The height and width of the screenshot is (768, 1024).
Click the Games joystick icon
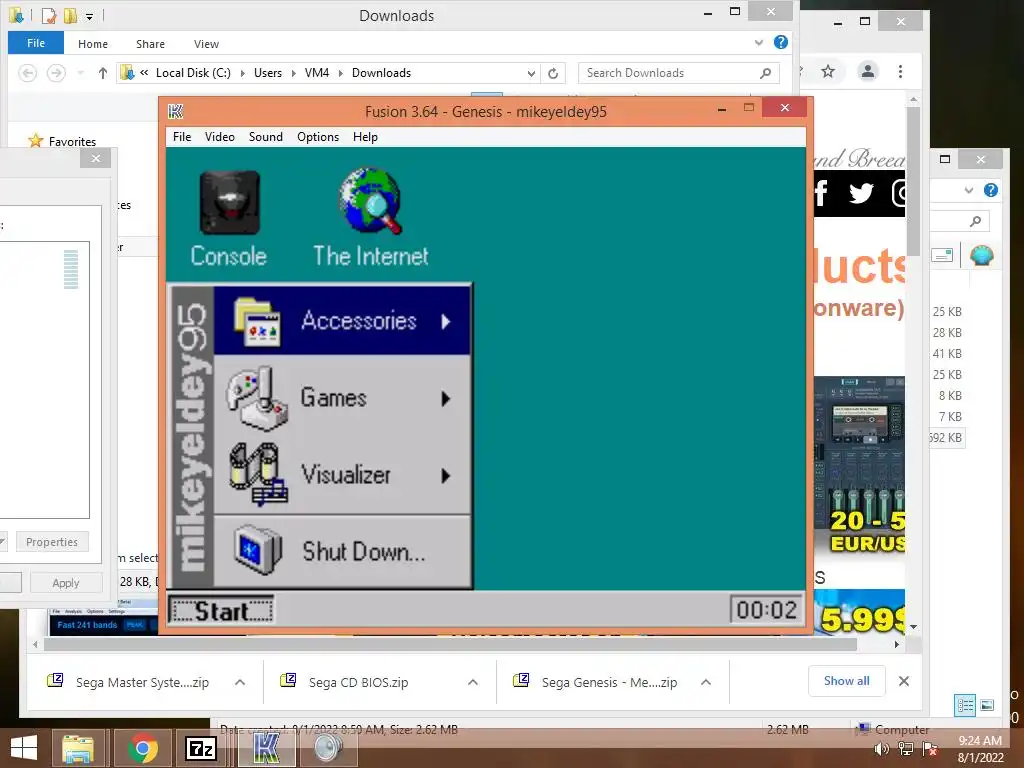click(257, 398)
